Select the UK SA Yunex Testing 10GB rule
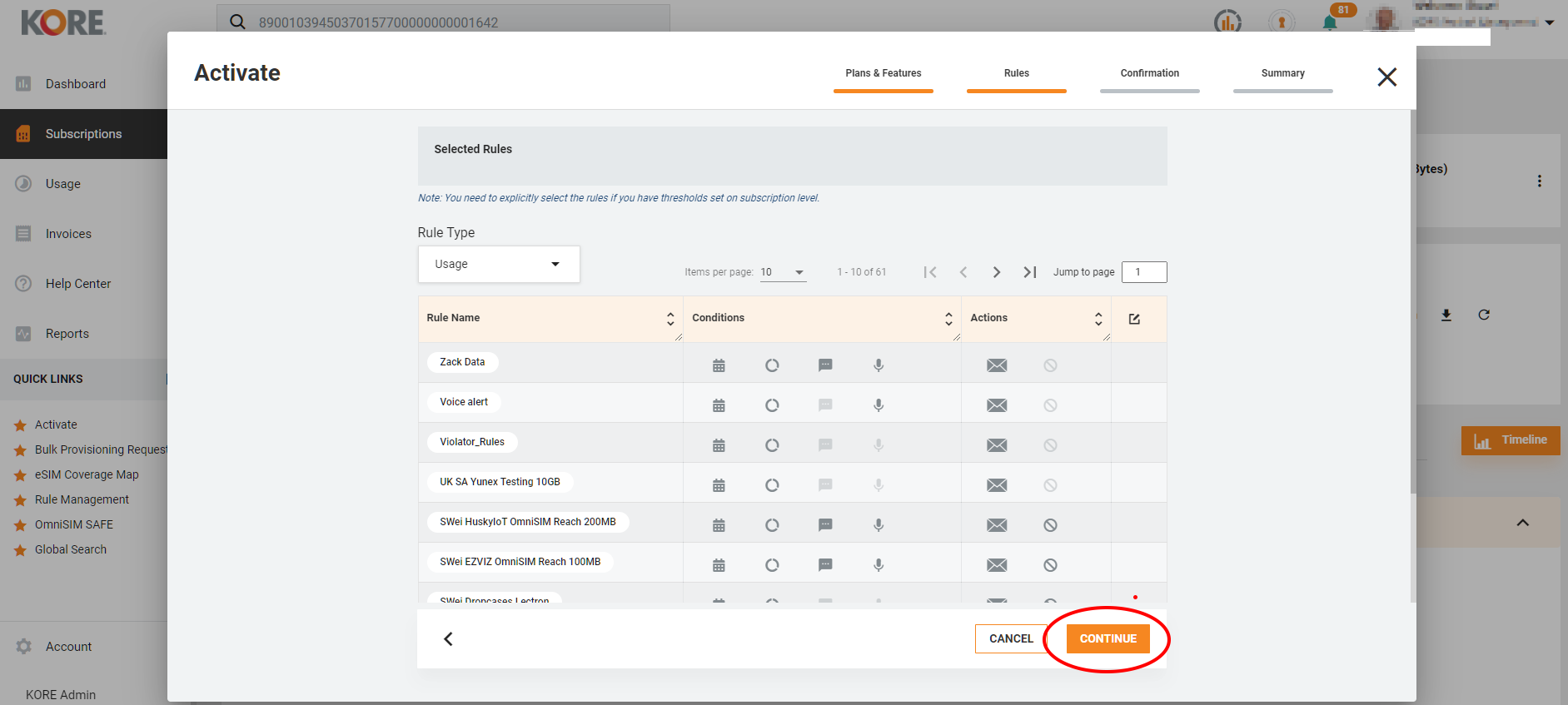 point(500,482)
